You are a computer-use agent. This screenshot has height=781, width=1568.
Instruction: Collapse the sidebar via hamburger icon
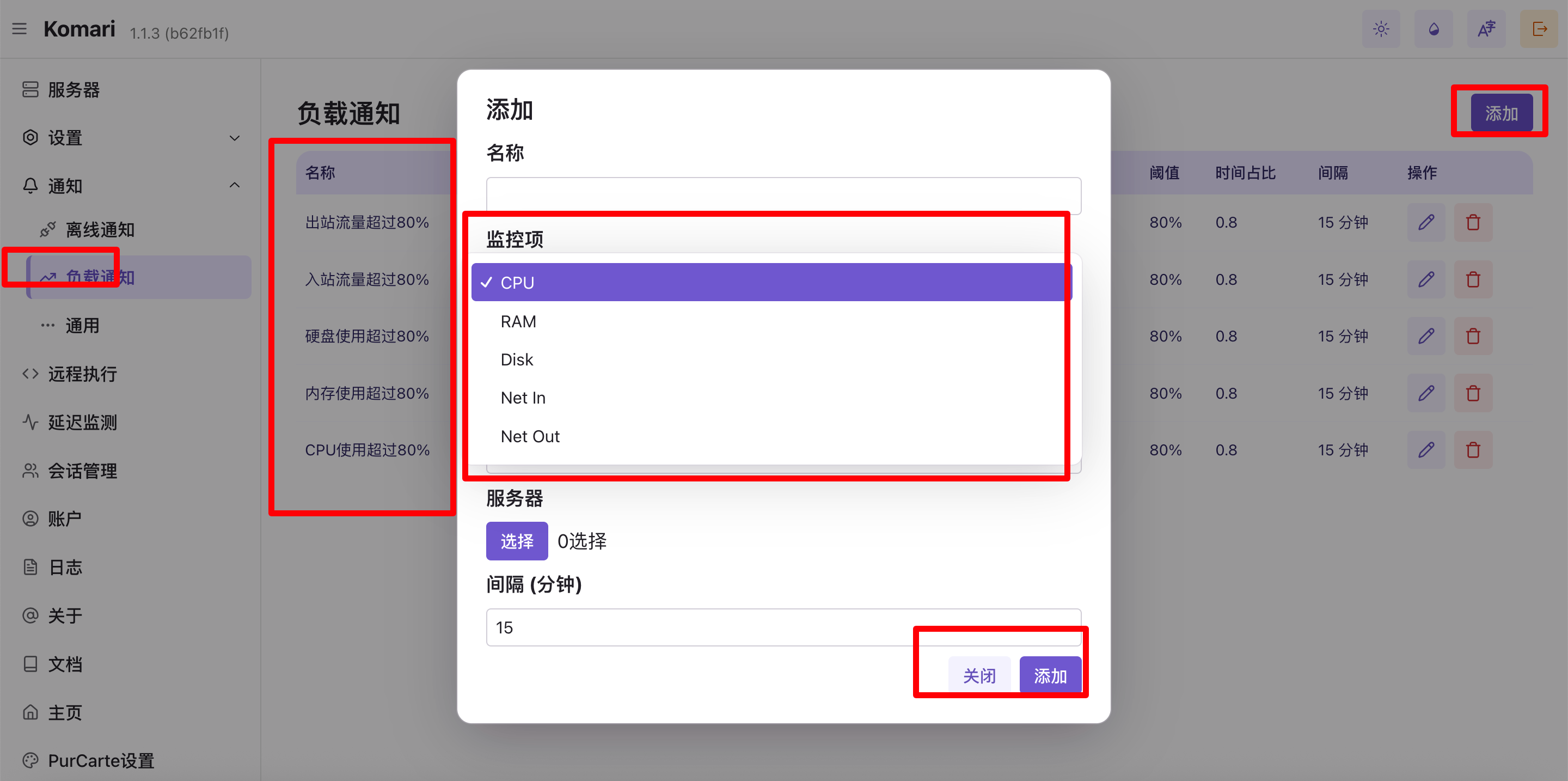click(x=20, y=29)
